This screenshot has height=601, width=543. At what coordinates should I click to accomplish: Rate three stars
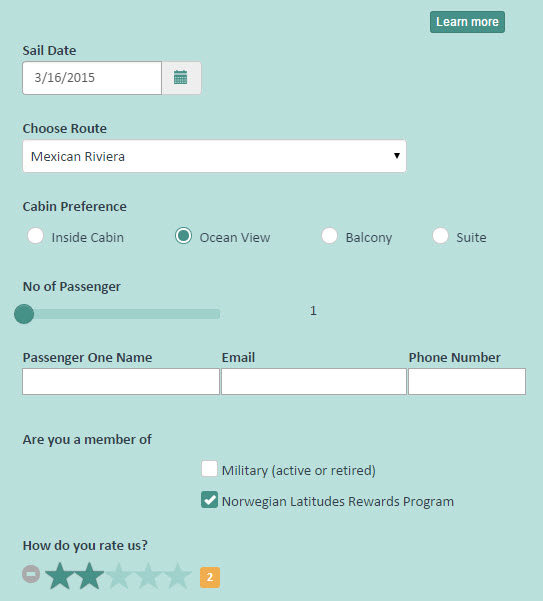tap(119, 576)
